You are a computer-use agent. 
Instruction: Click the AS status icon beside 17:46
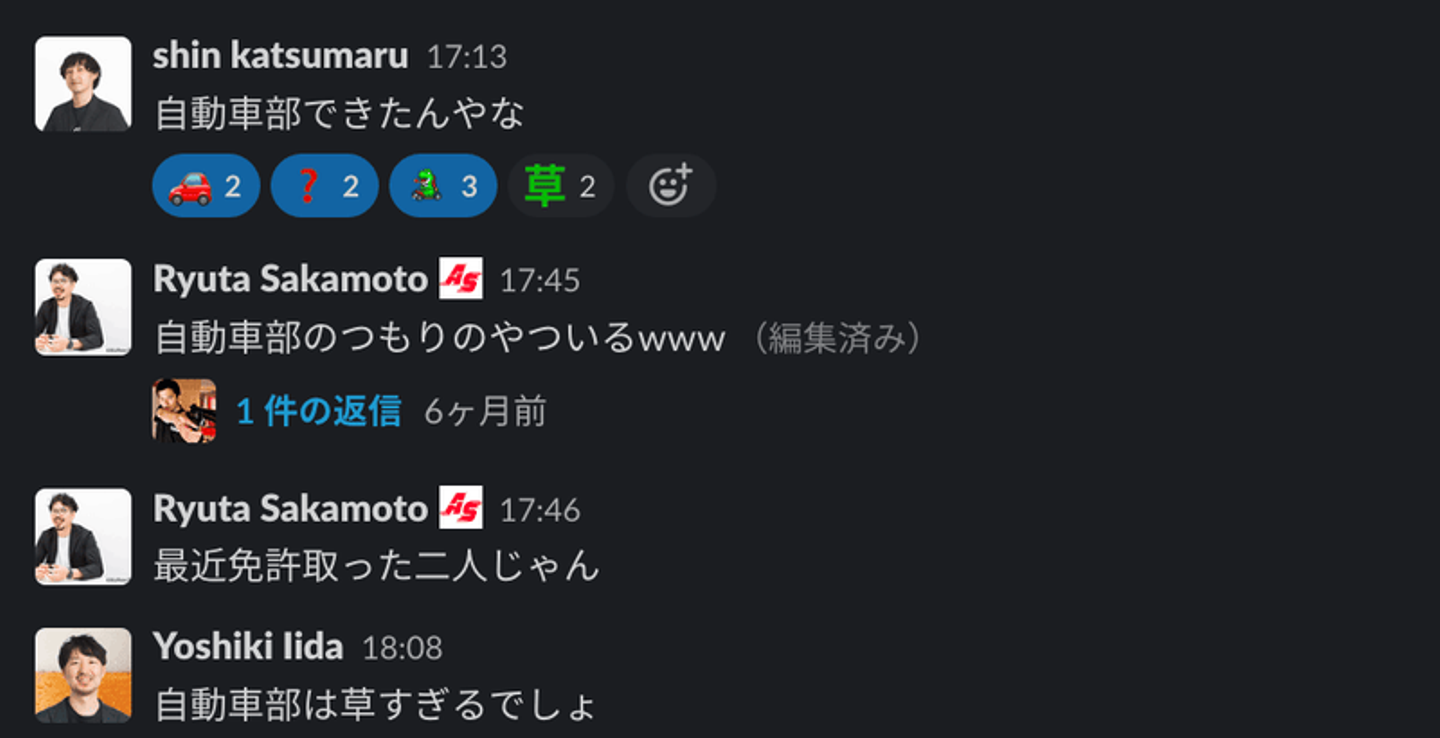pos(461,508)
